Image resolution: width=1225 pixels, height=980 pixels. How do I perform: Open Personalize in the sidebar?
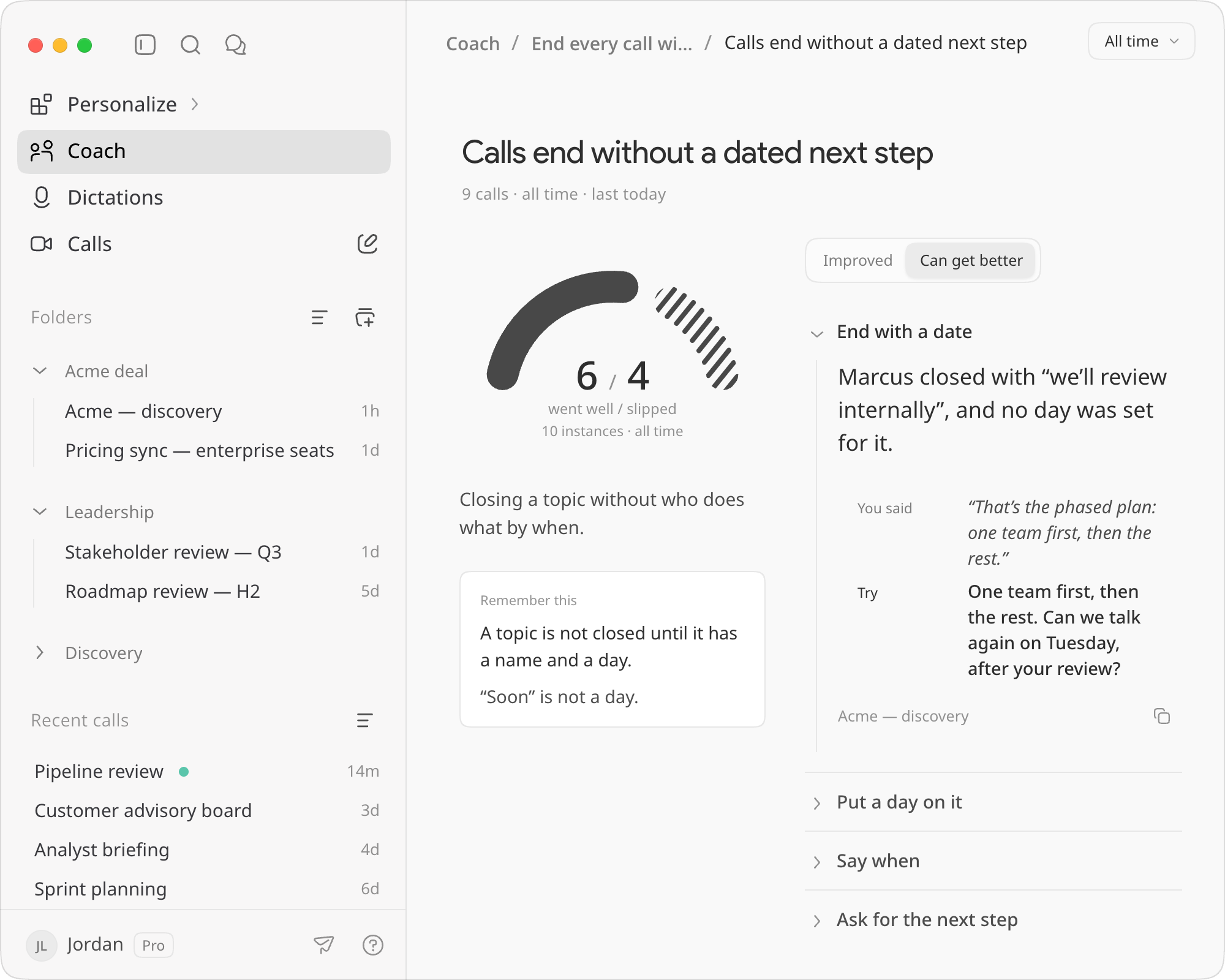tap(204, 105)
